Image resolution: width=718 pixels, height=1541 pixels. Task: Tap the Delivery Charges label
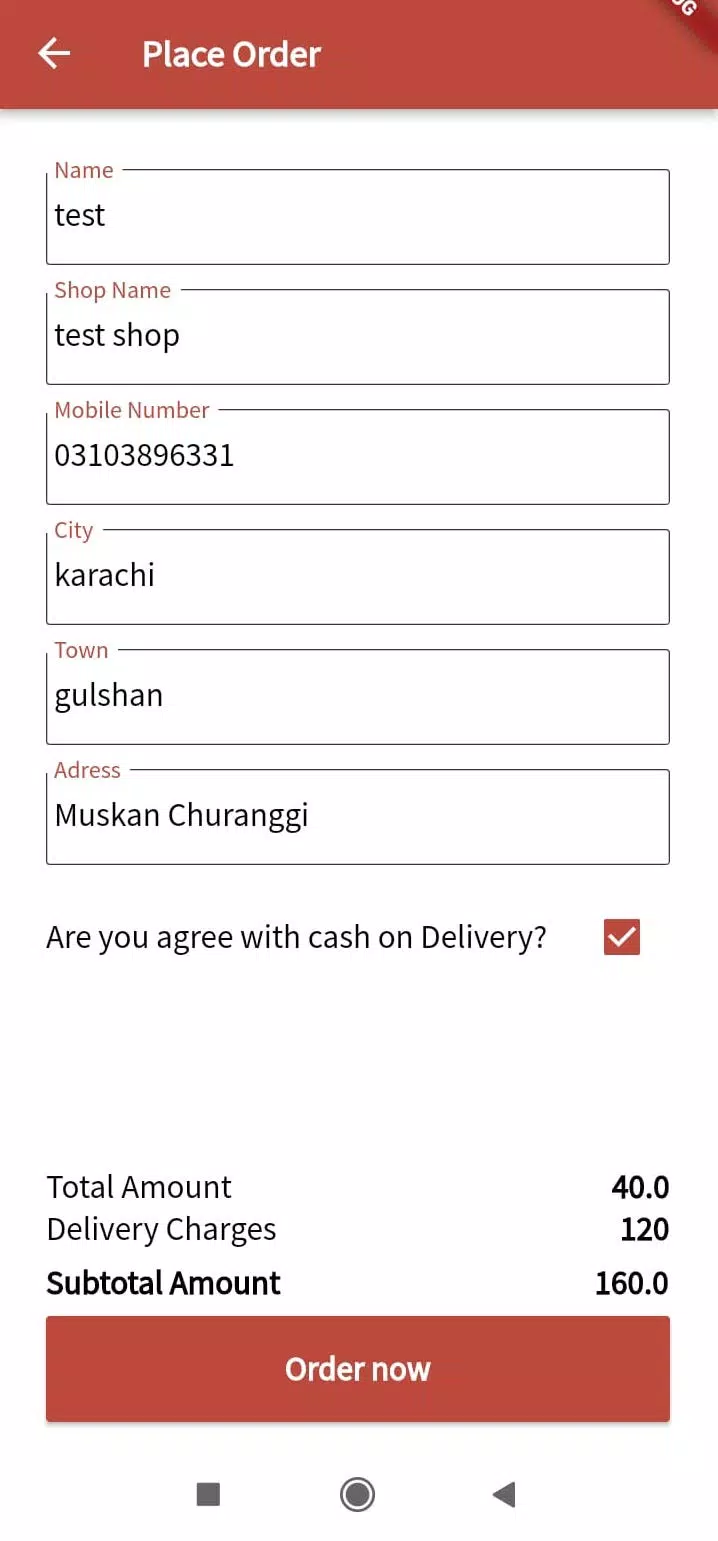pyautogui.click(x=161, y=1229)
